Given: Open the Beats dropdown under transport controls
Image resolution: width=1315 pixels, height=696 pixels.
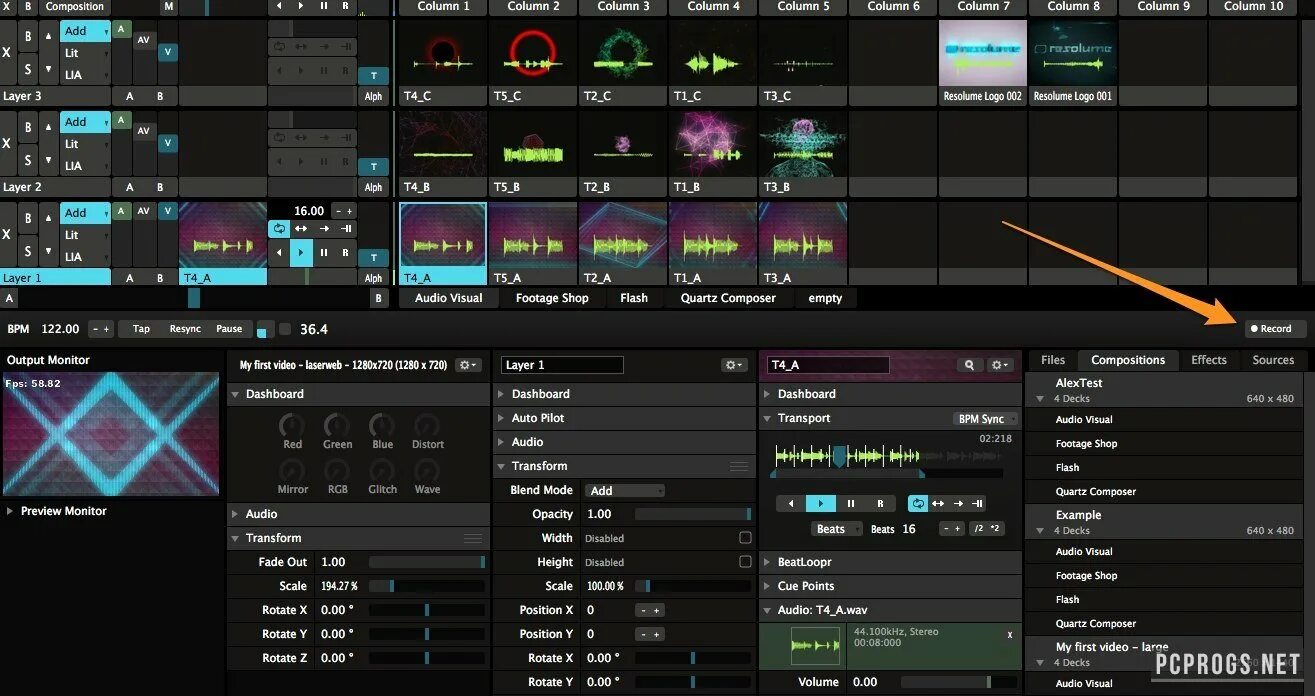Looking at the screenshot, I should coord(838,529).
